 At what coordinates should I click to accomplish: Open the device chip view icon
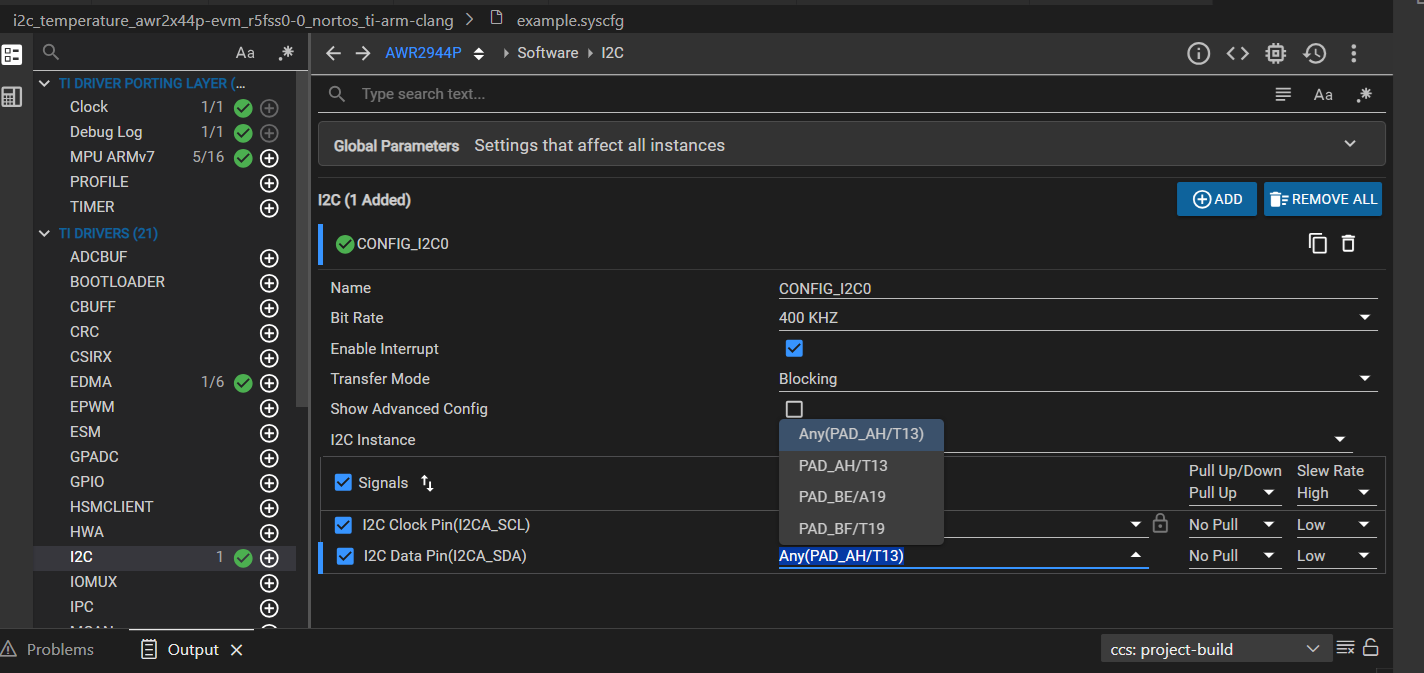1275,53
